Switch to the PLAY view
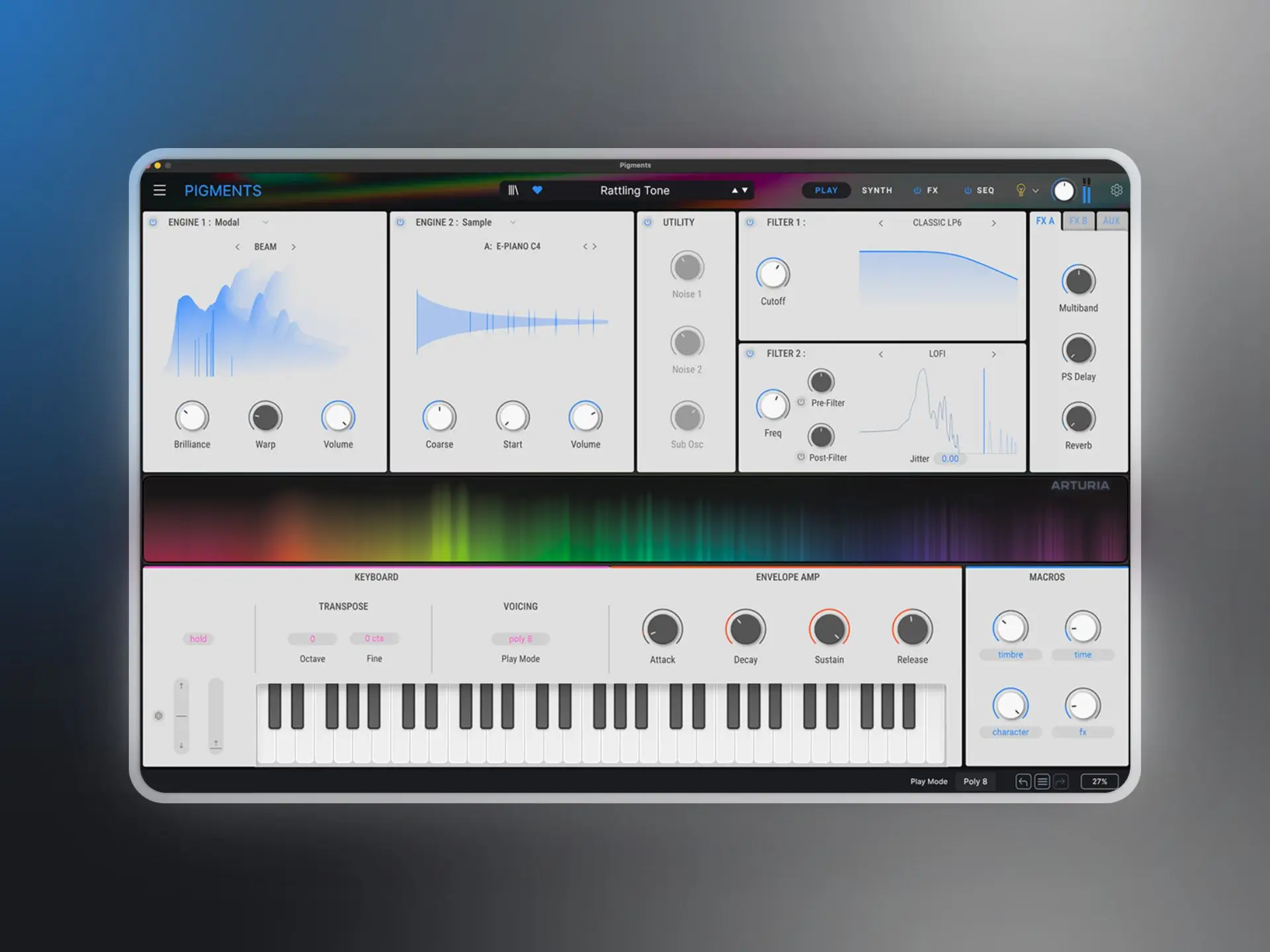This screenshot has width=1270, height=952. [x=826, y=190]
